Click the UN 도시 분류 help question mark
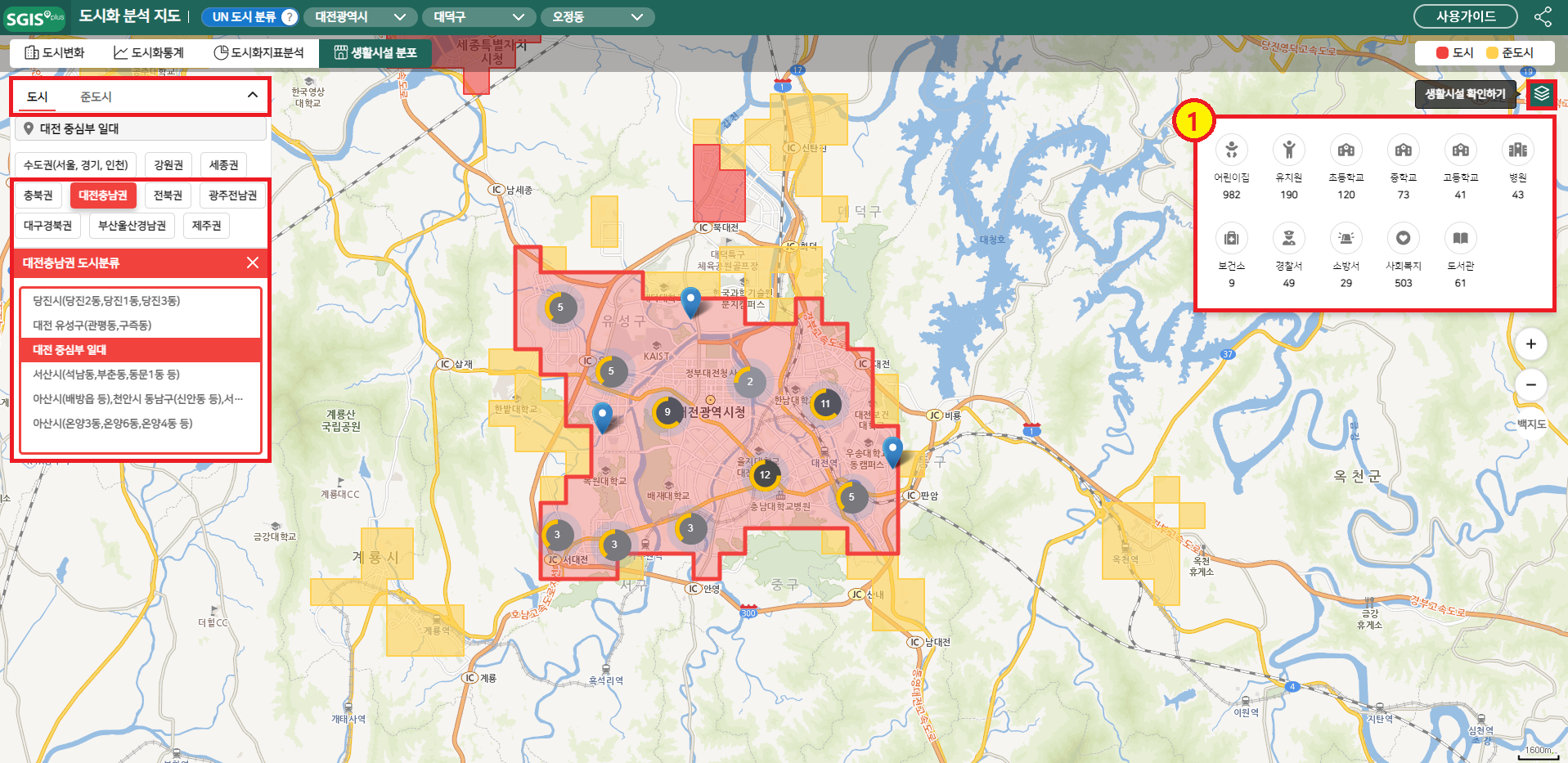This screenshot has height=763, width=1568. [x=289, y=17]
